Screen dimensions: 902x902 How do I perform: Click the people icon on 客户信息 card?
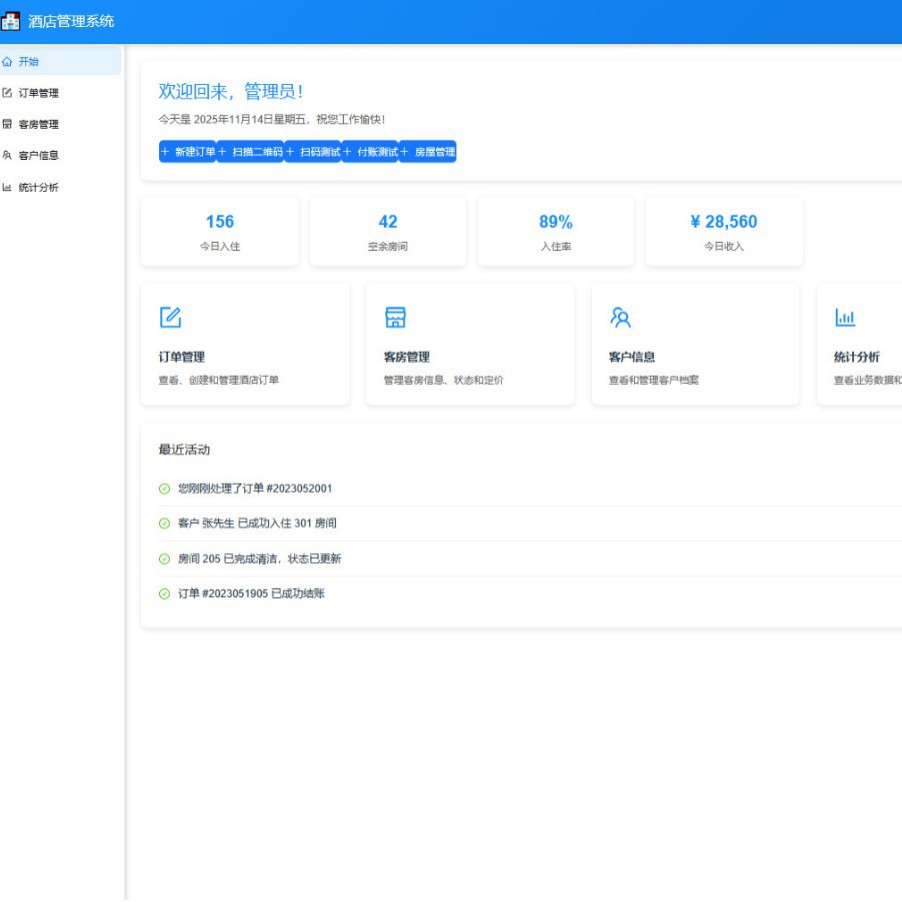[620, 317]
